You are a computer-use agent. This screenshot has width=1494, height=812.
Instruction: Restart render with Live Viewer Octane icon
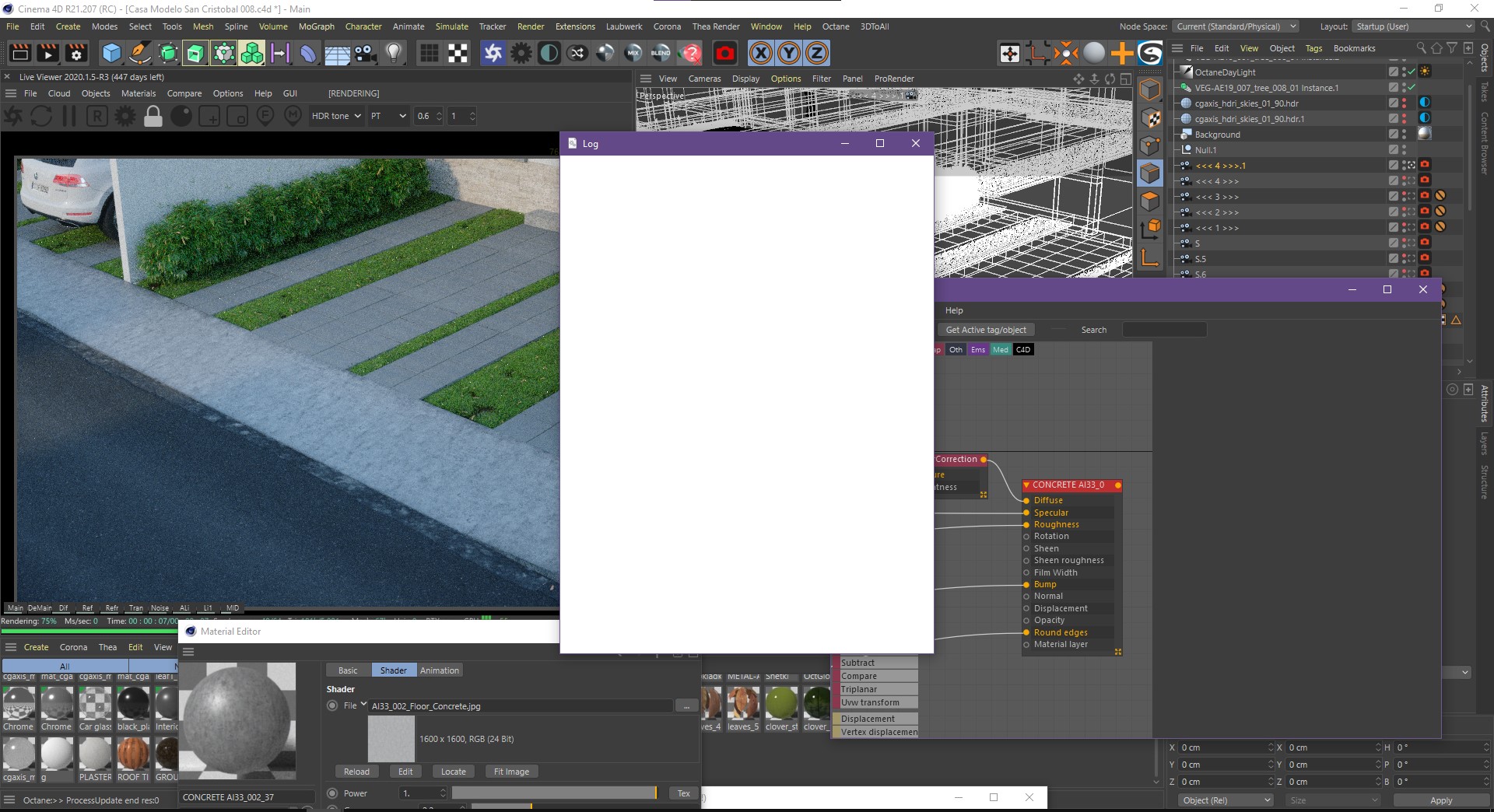[x=13, y=116]
